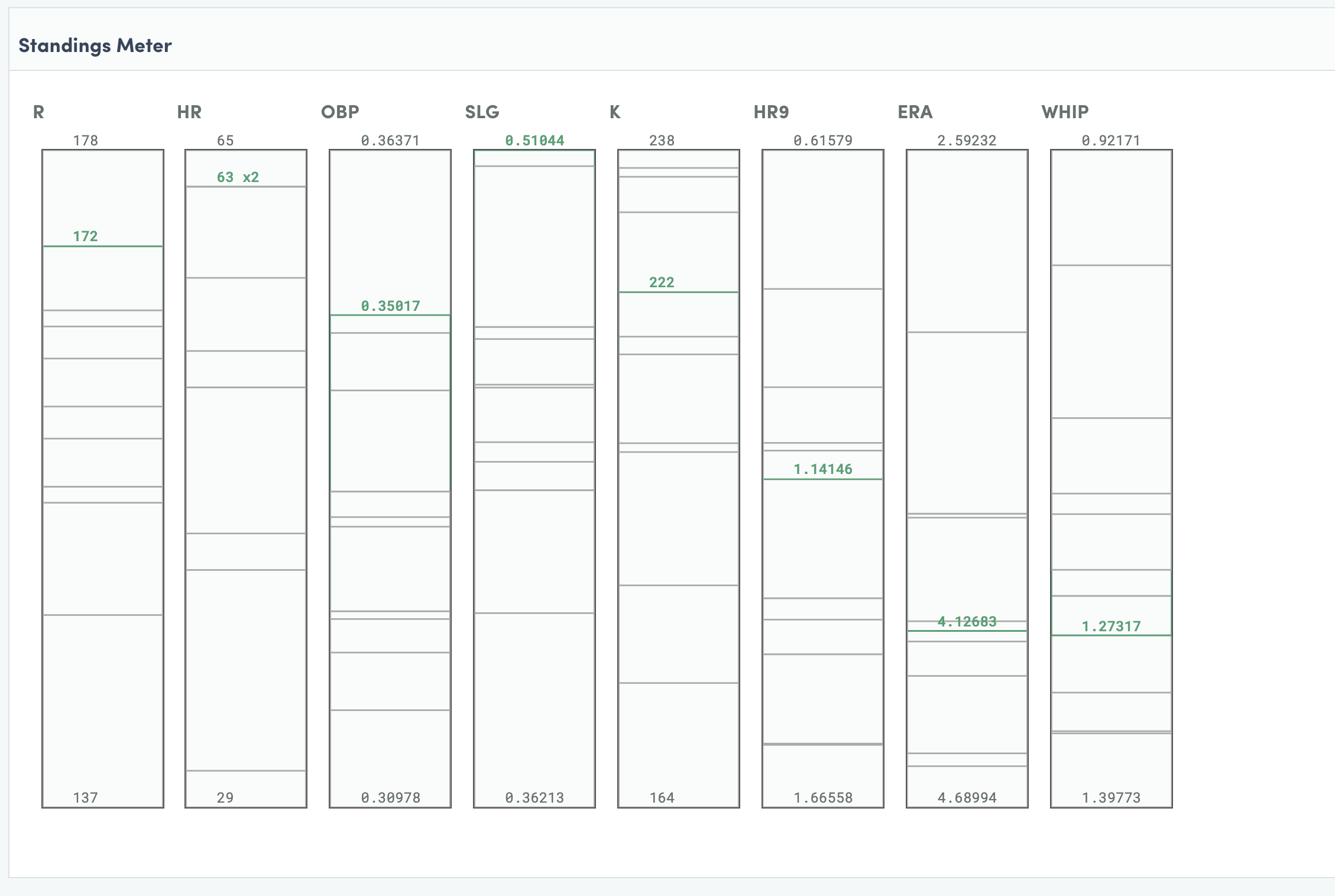Screen dimensions: 1335x896
Task: Click the green 172 runs marker
Action: pos(85,236)
